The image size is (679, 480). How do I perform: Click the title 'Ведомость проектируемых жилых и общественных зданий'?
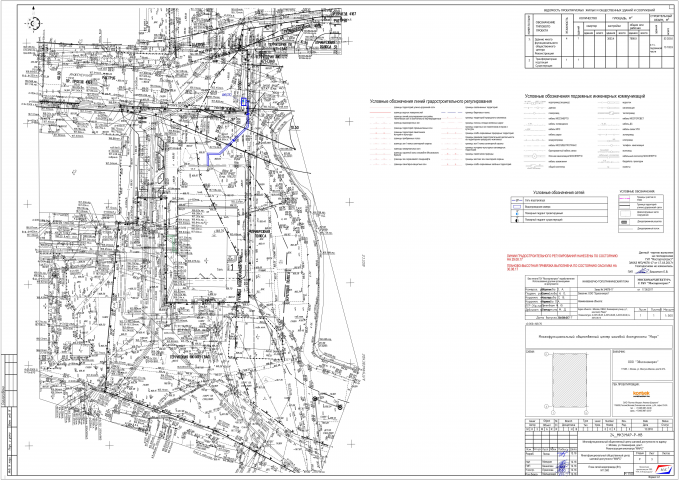click(x=599, y=10)
